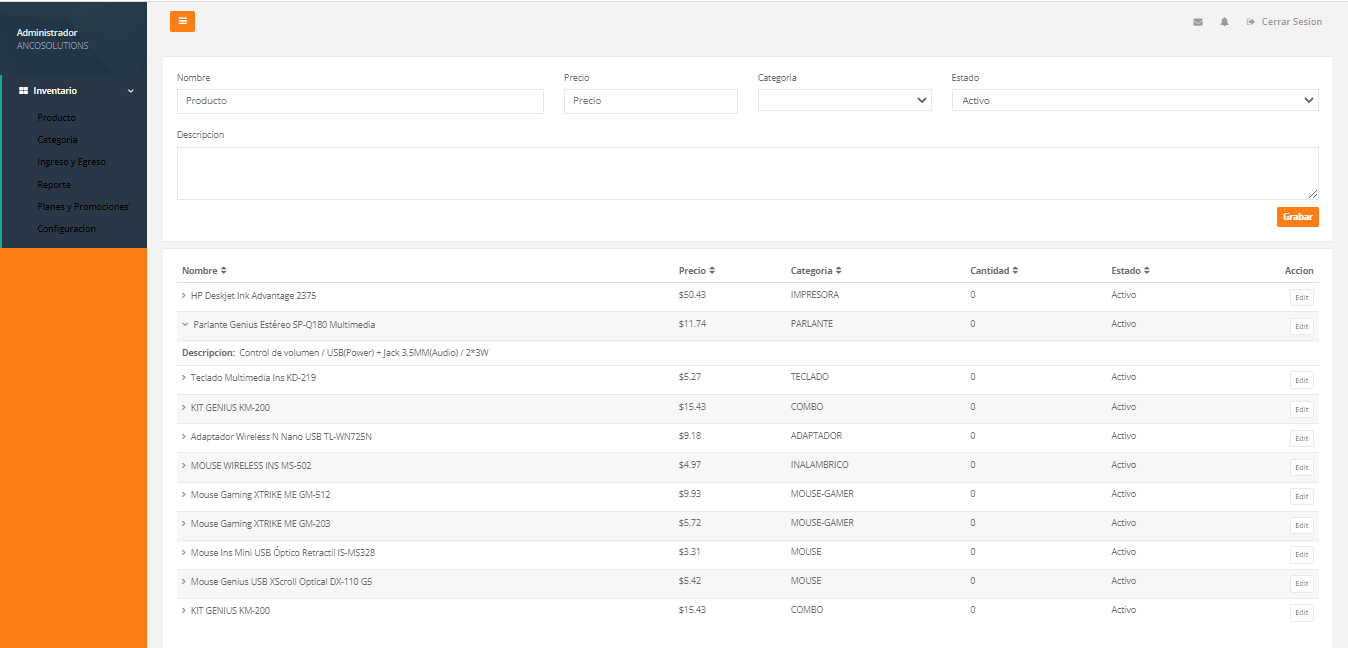This screenshot has height=648, width=1348.
Task: Click the Cerrar Sesion logout link
Action: coord(1284,22)
